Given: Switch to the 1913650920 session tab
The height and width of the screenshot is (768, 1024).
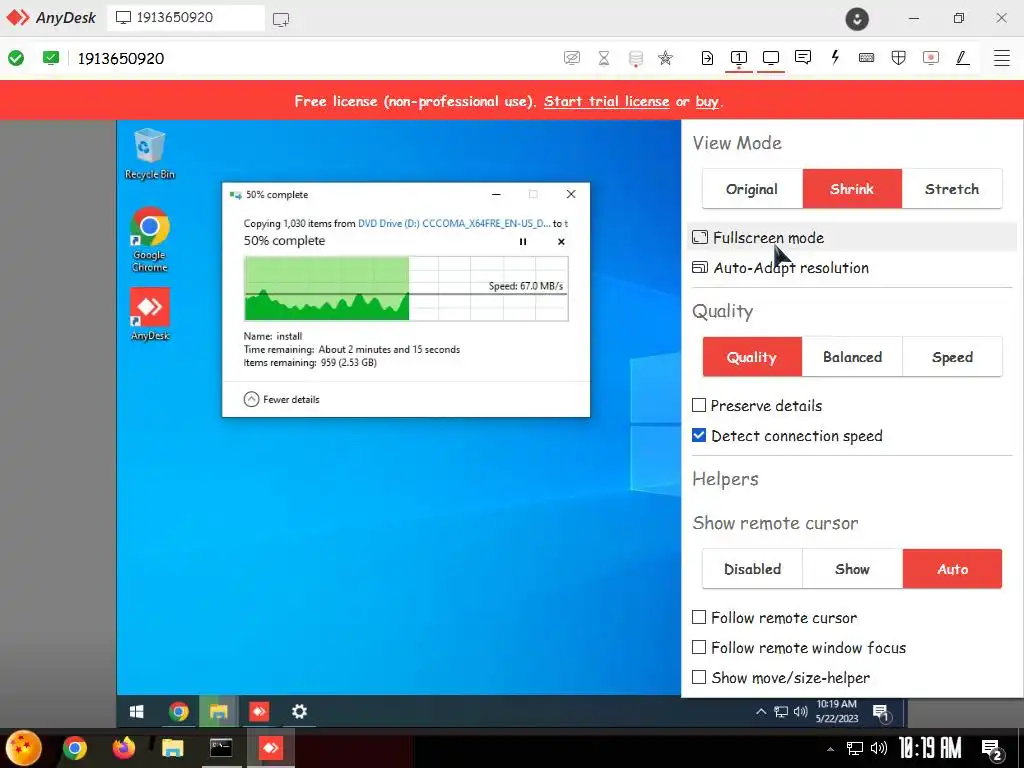Looking at the screenshot, I should point(186,18).
